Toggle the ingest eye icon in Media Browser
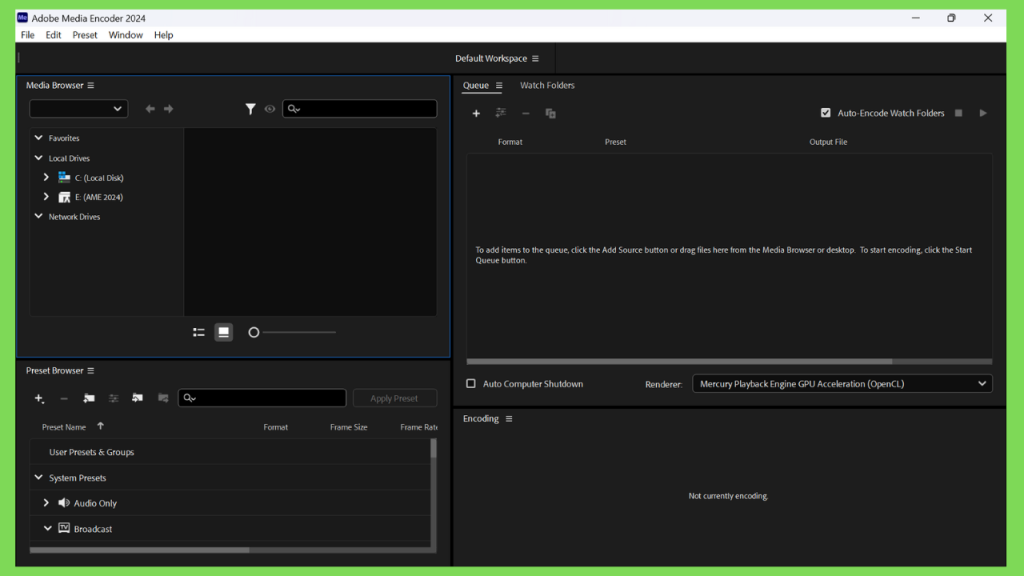The image size is (1024, 576). pyautogui.click(x=270, y=109)
